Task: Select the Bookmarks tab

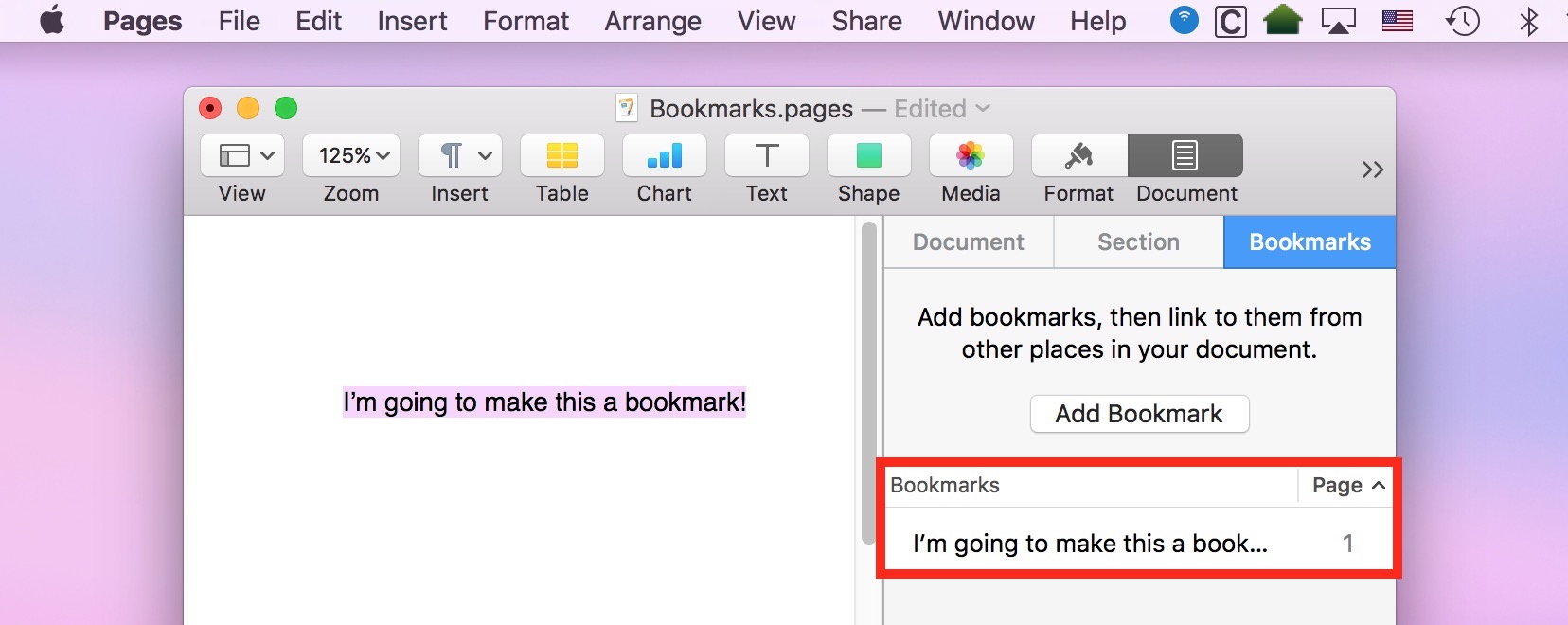Action: (x=1310, y=242)
